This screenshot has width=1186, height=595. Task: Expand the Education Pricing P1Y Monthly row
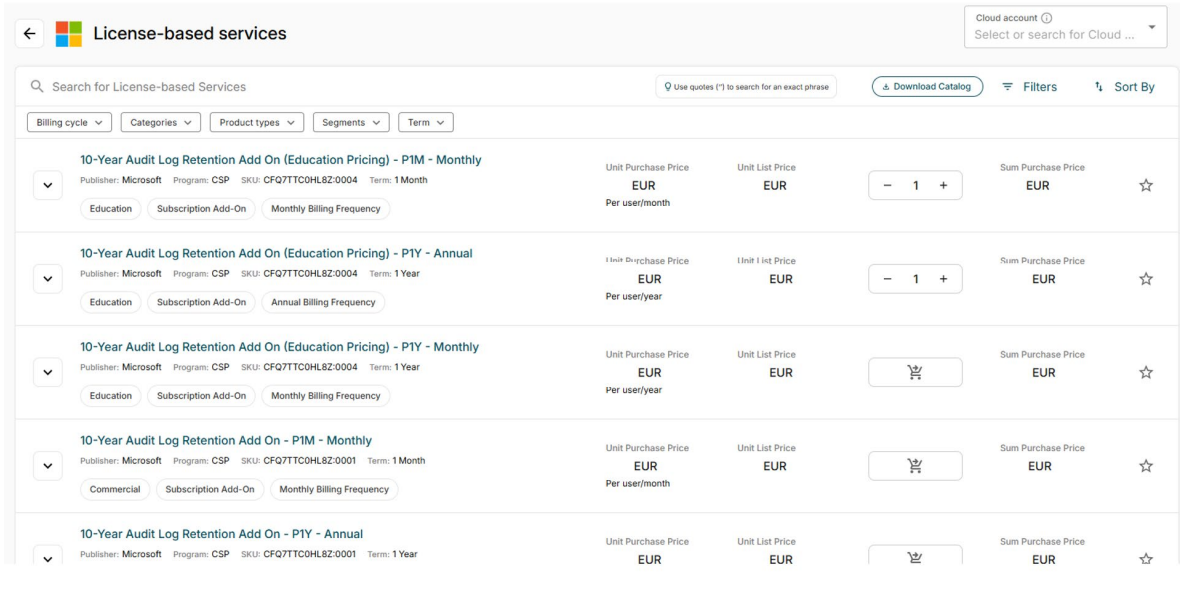point(48,372)
